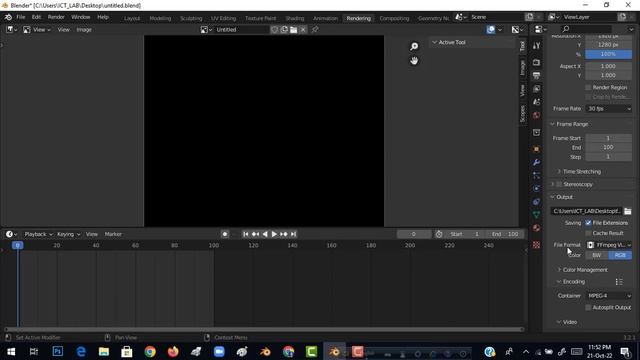Open the Frame Rate 30 fps dropdown
The width and height of the screenshot is (640, 360).
point(609,109)
